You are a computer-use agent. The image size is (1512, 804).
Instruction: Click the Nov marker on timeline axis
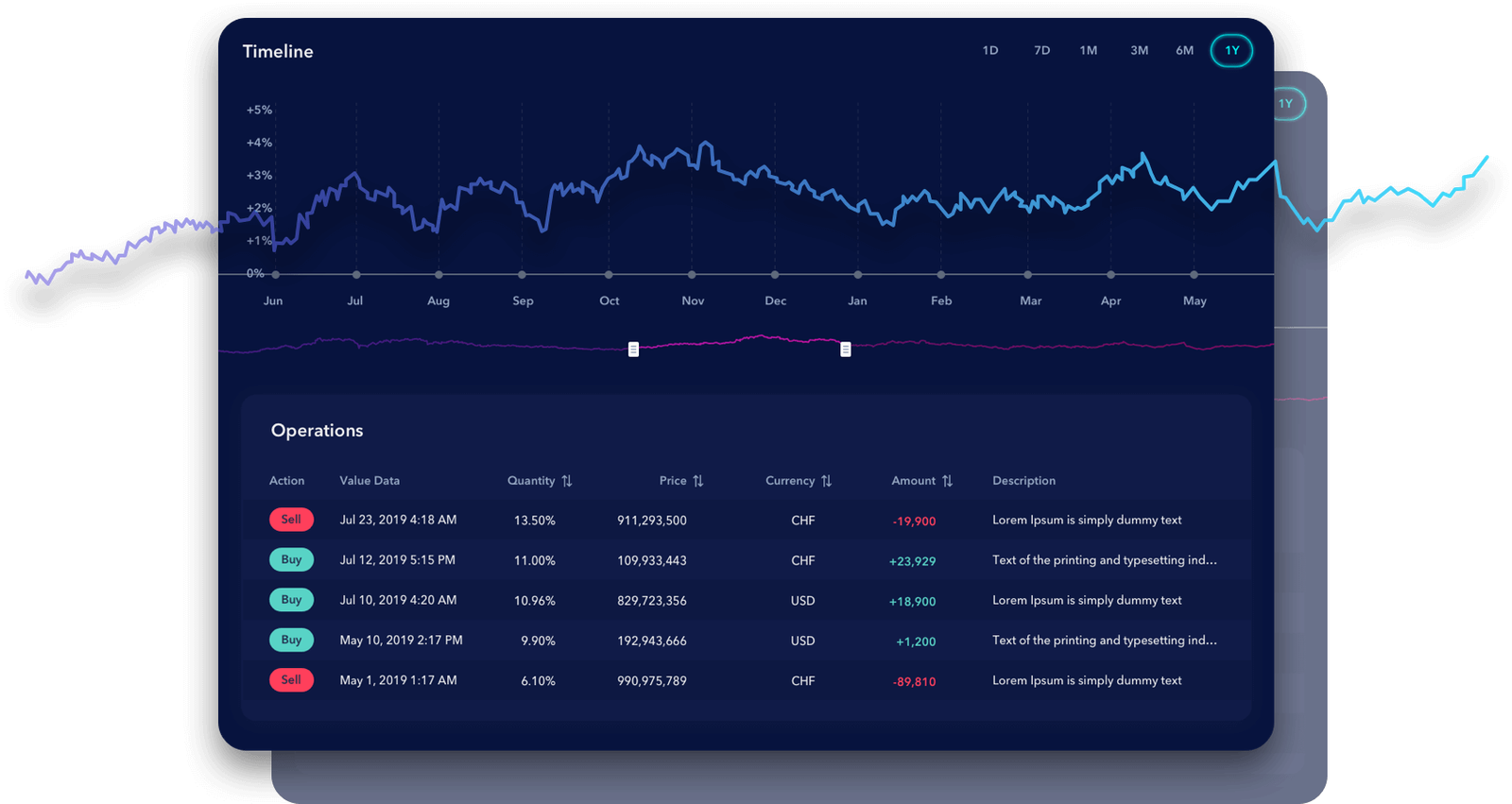tap(692, 275)
